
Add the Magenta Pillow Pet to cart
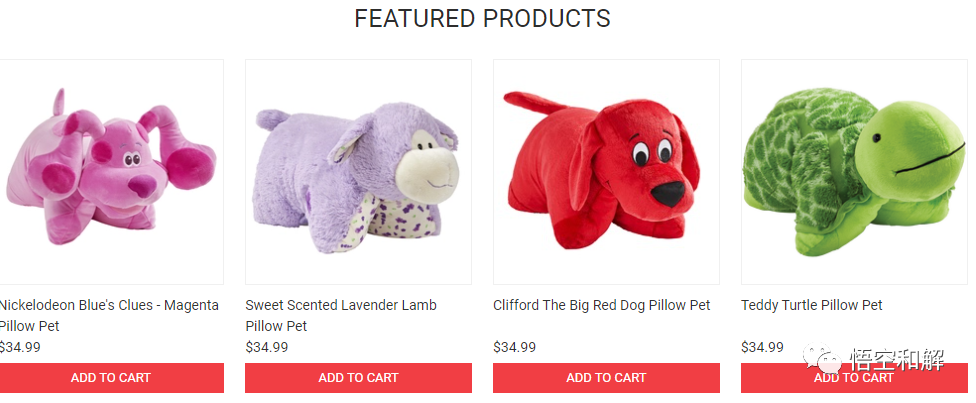(x=111, y=377)
